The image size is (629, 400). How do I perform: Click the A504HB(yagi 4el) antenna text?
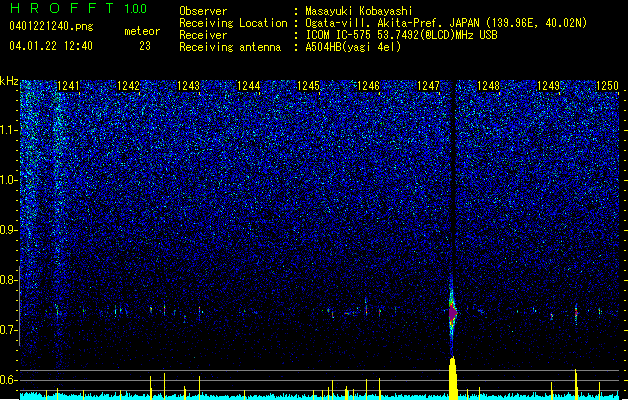[353, 47]
